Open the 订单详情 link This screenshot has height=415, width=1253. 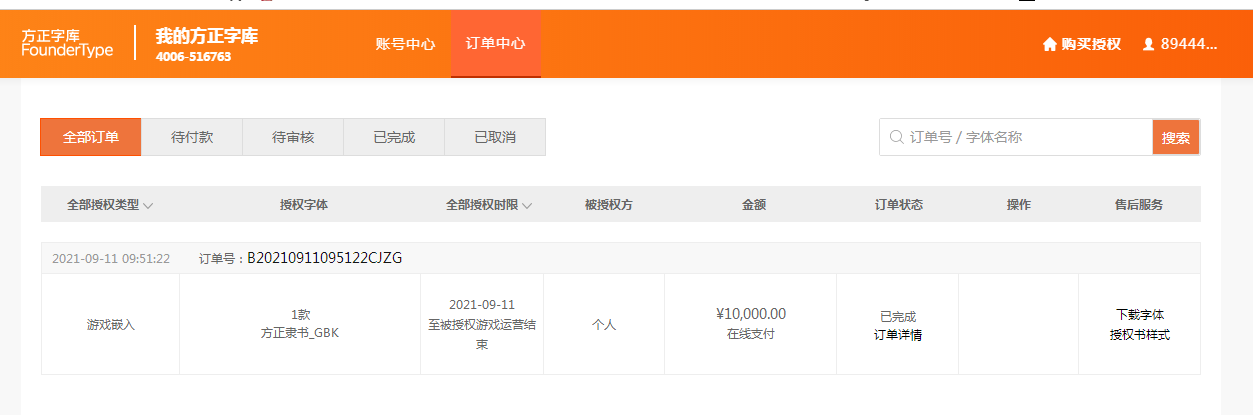point(897,335)
